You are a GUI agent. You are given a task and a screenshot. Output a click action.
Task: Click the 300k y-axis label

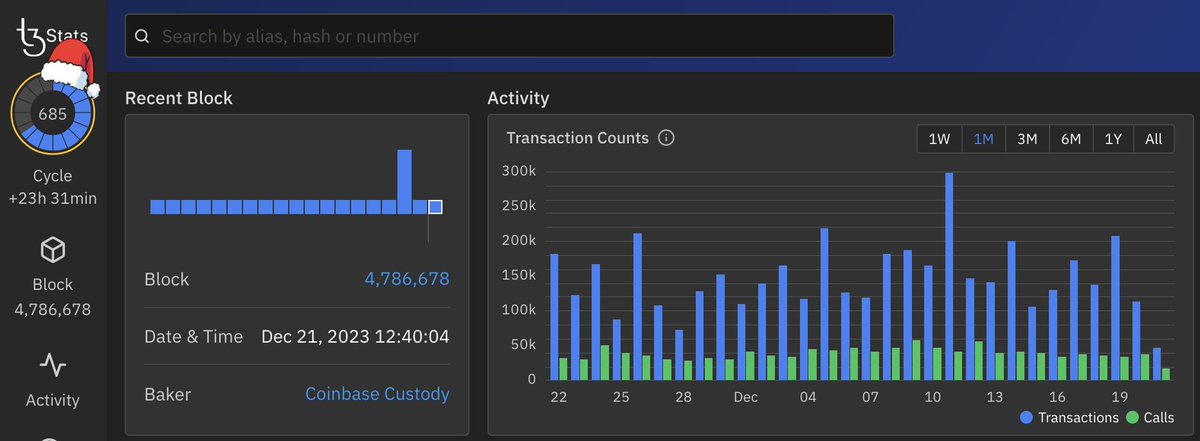click(518, 171)
